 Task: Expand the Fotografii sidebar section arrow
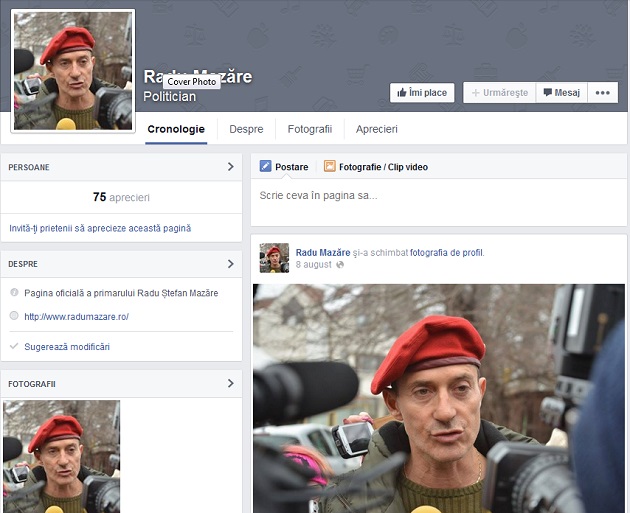coord(230,383)
